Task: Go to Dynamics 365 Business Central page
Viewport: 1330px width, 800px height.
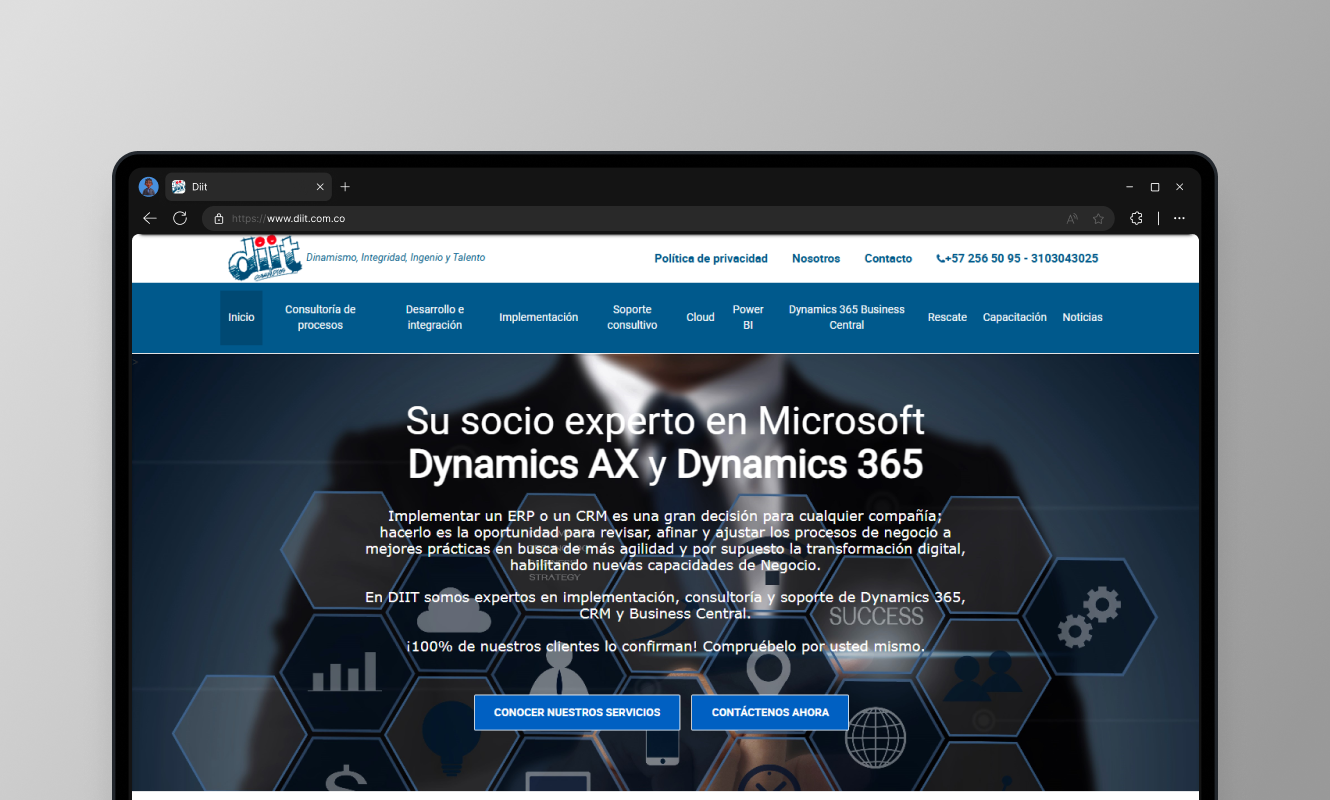Action: tap(846, 317)
